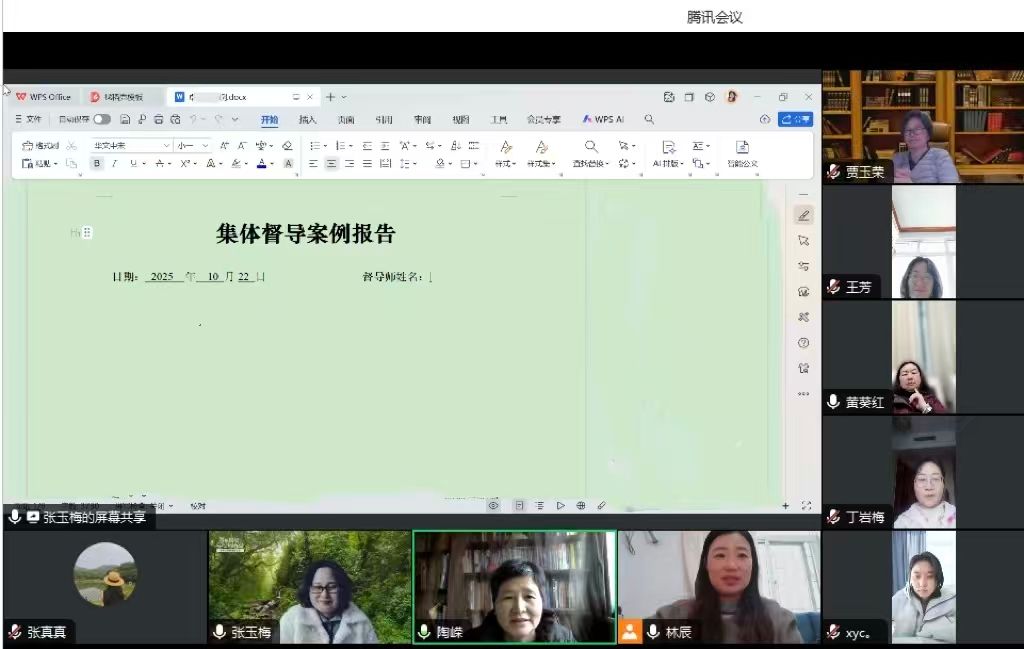The image size is (1024, 649).
Task: Expand the font color dropdown arrow
Action: 272,164
